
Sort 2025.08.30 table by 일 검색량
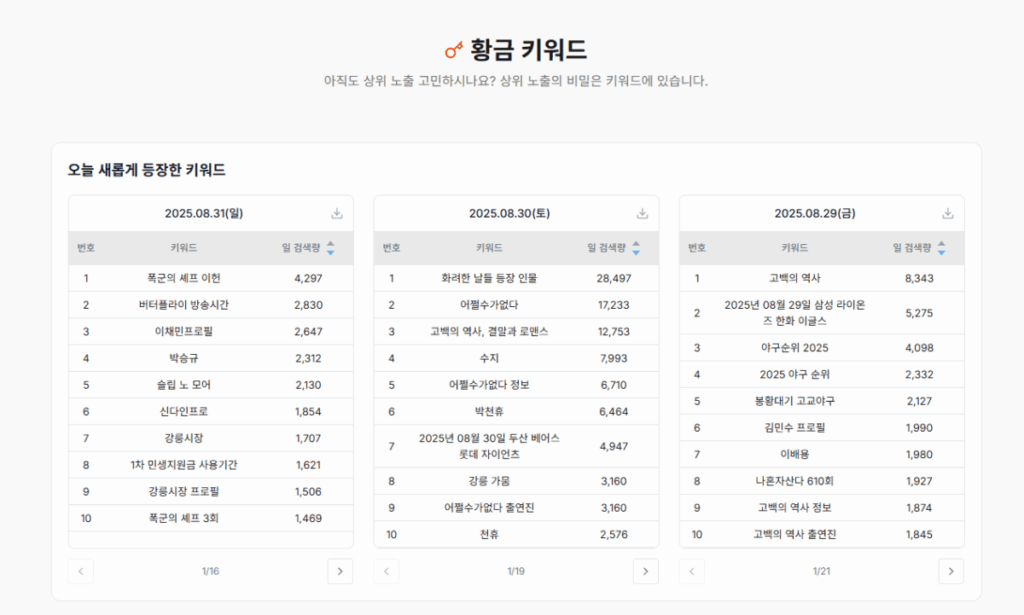(x=636, y=248)
